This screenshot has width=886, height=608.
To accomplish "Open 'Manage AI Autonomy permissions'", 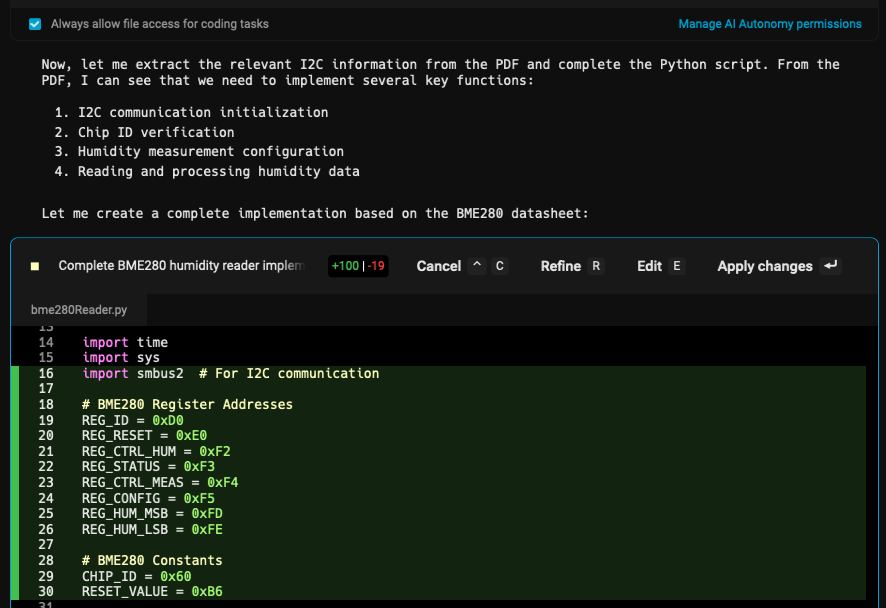I will [x=770, y=23].
